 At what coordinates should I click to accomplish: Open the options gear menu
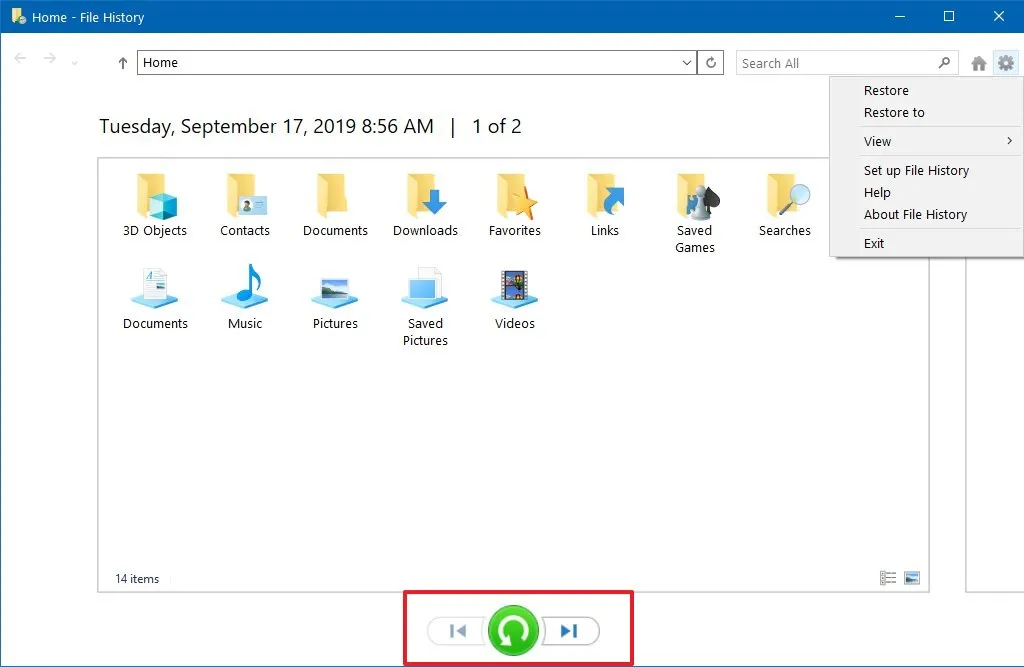(x=1006, y=62)
